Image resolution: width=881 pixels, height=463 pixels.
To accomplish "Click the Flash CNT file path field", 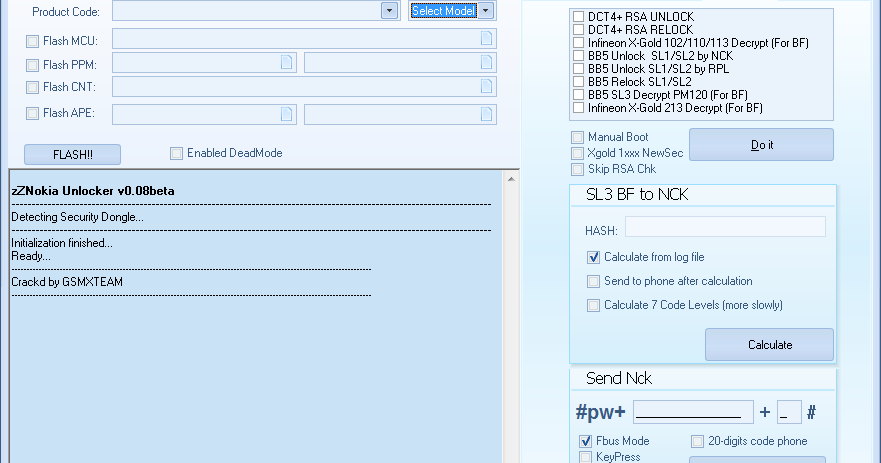I will [x=304, y=87].
